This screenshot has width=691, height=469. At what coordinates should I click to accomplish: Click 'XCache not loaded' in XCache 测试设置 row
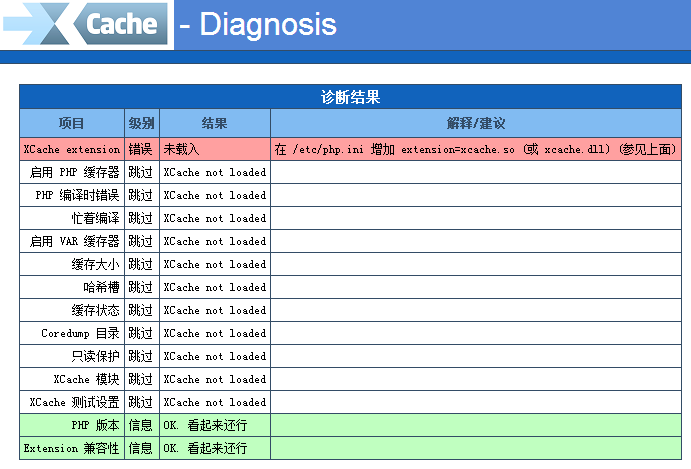tap(215, 402)
